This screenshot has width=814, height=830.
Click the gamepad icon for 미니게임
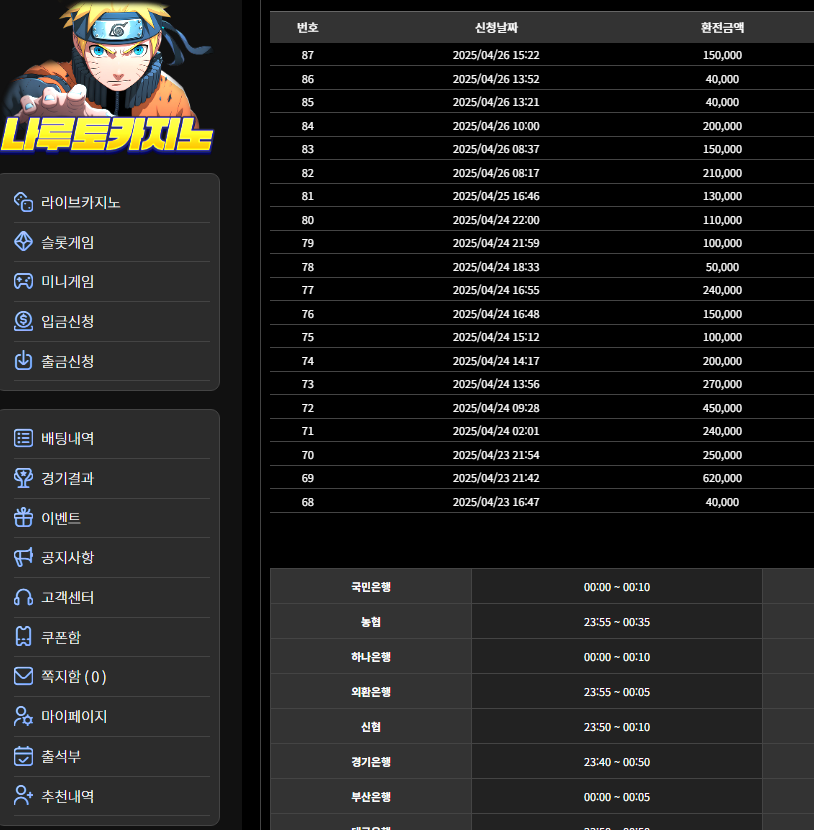24,282
